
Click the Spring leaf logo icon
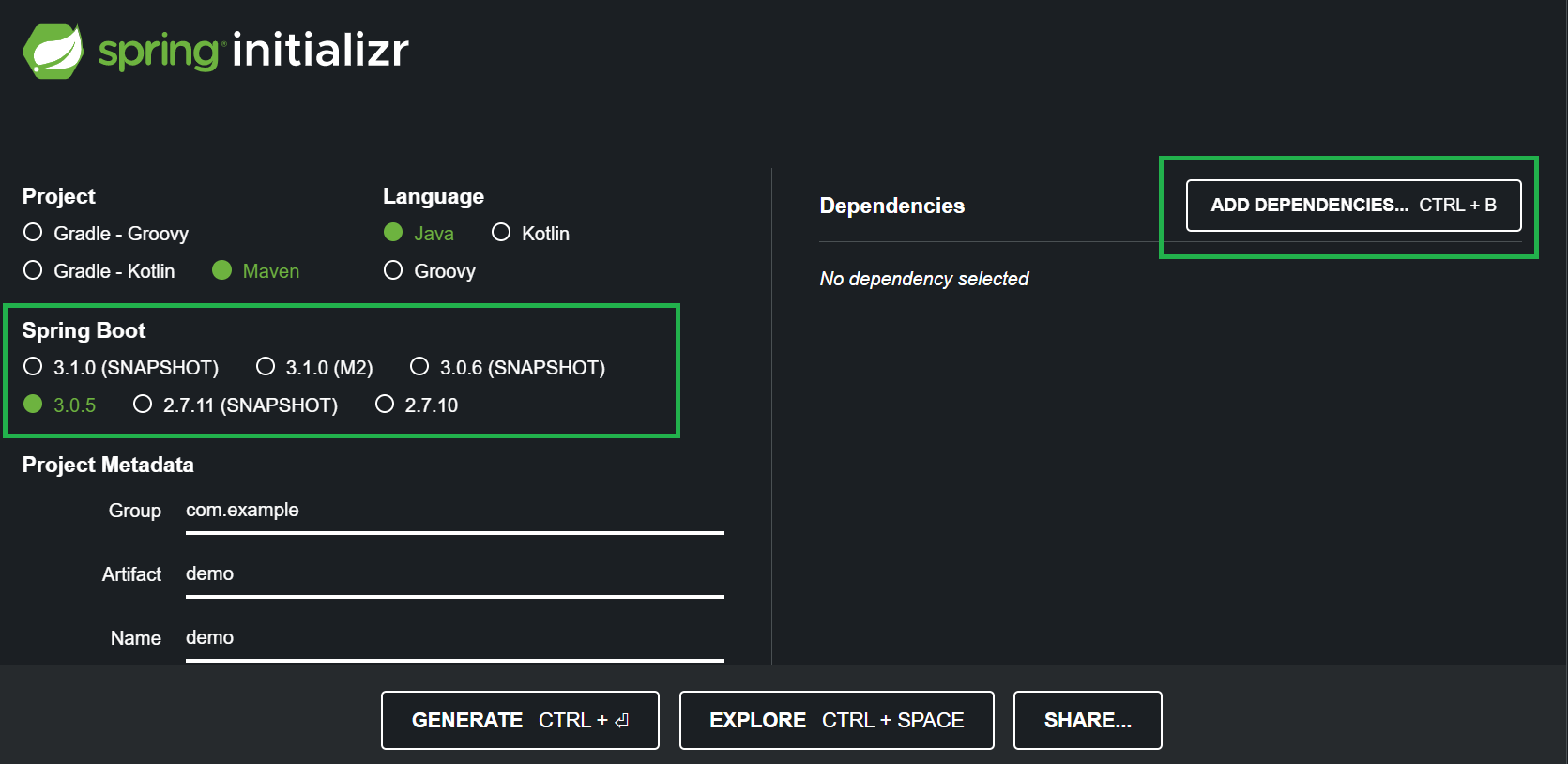(x=53, y=51)
